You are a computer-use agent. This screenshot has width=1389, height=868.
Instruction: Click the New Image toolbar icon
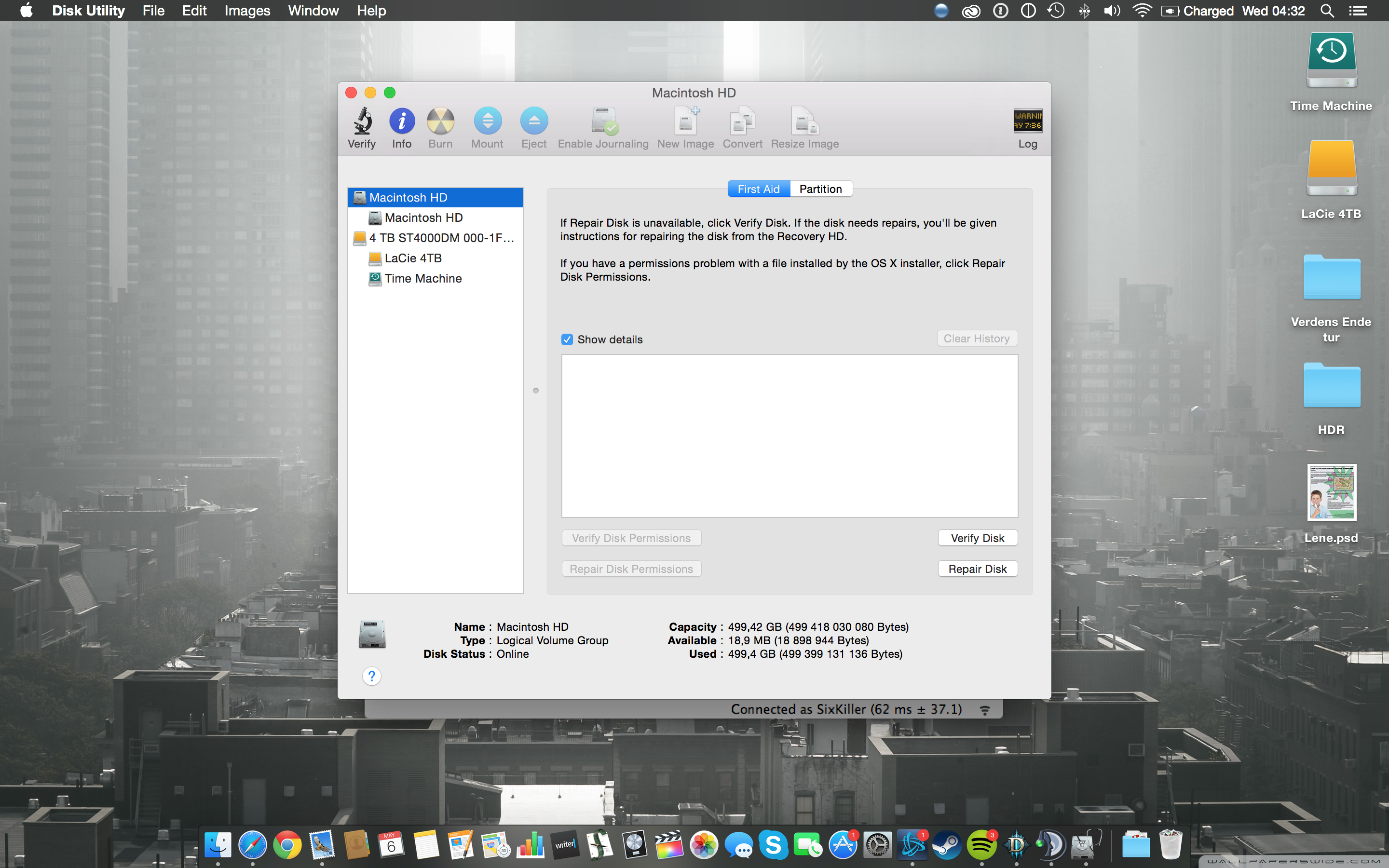point(685,121)
